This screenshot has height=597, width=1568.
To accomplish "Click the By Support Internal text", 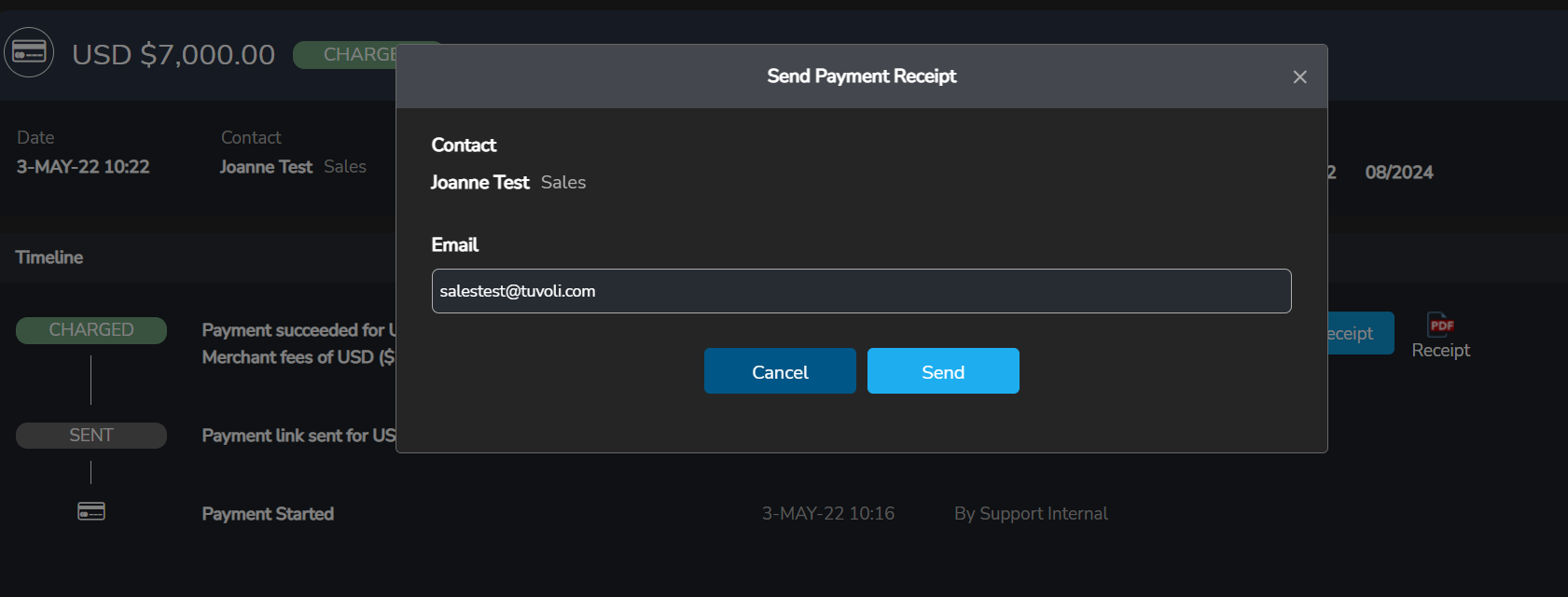I will point(1031,514).
